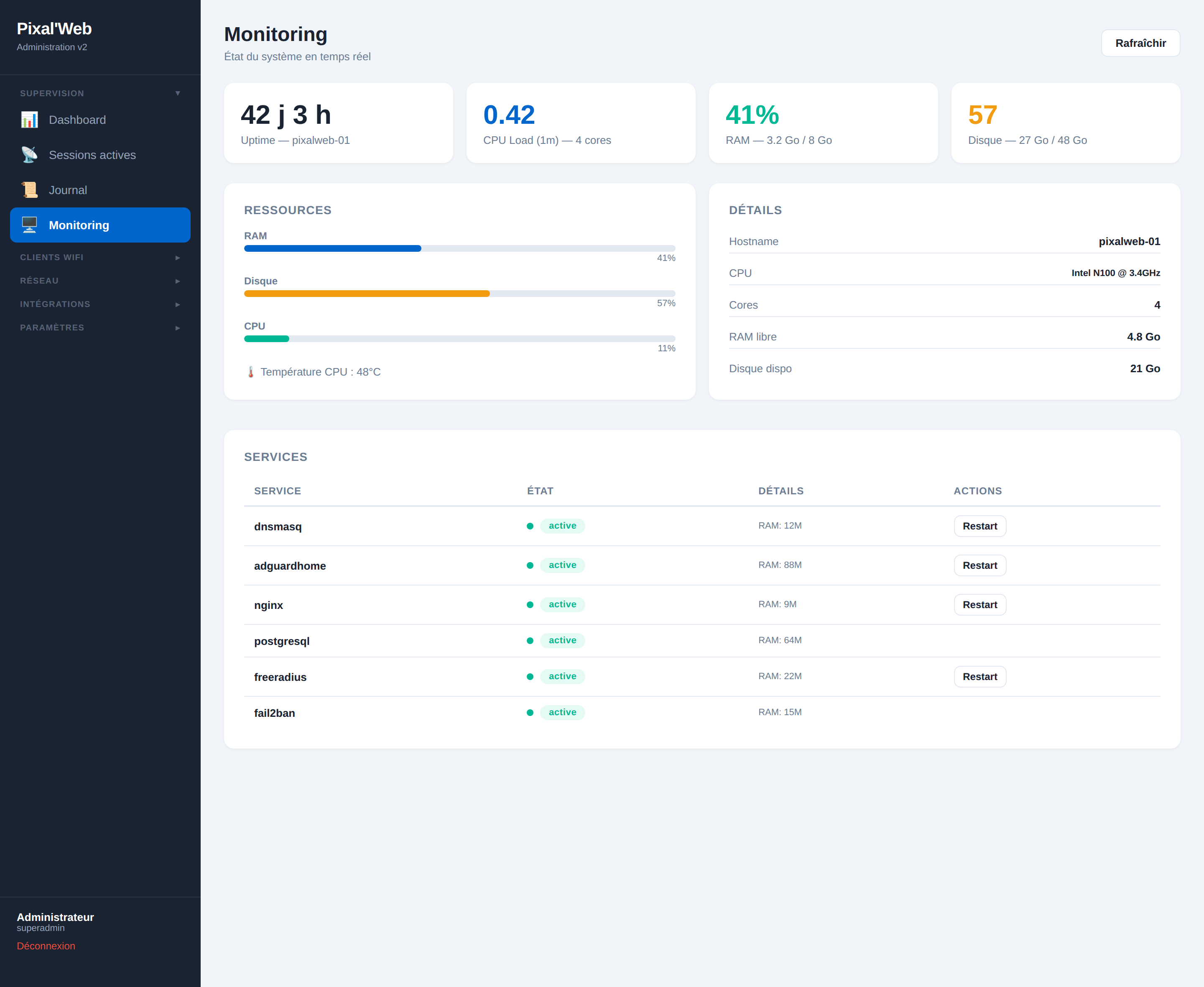The width and height of the screenshot is (1204, 987).
Task: Click the RAM progress bar
Action: click(460, 248)
